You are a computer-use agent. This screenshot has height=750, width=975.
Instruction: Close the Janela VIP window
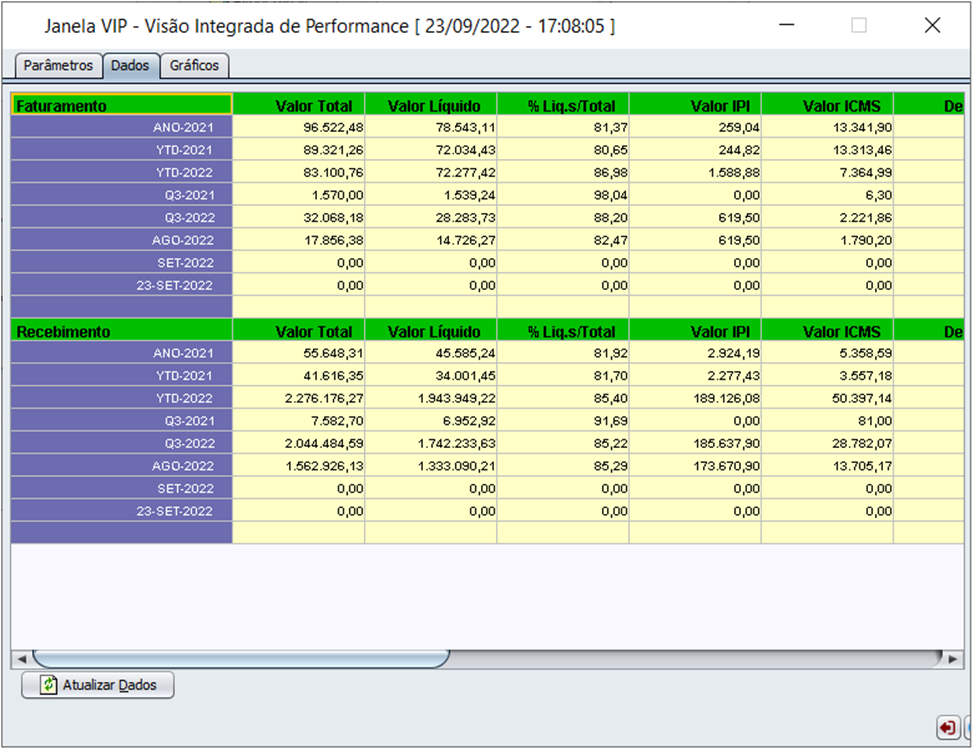932,26
